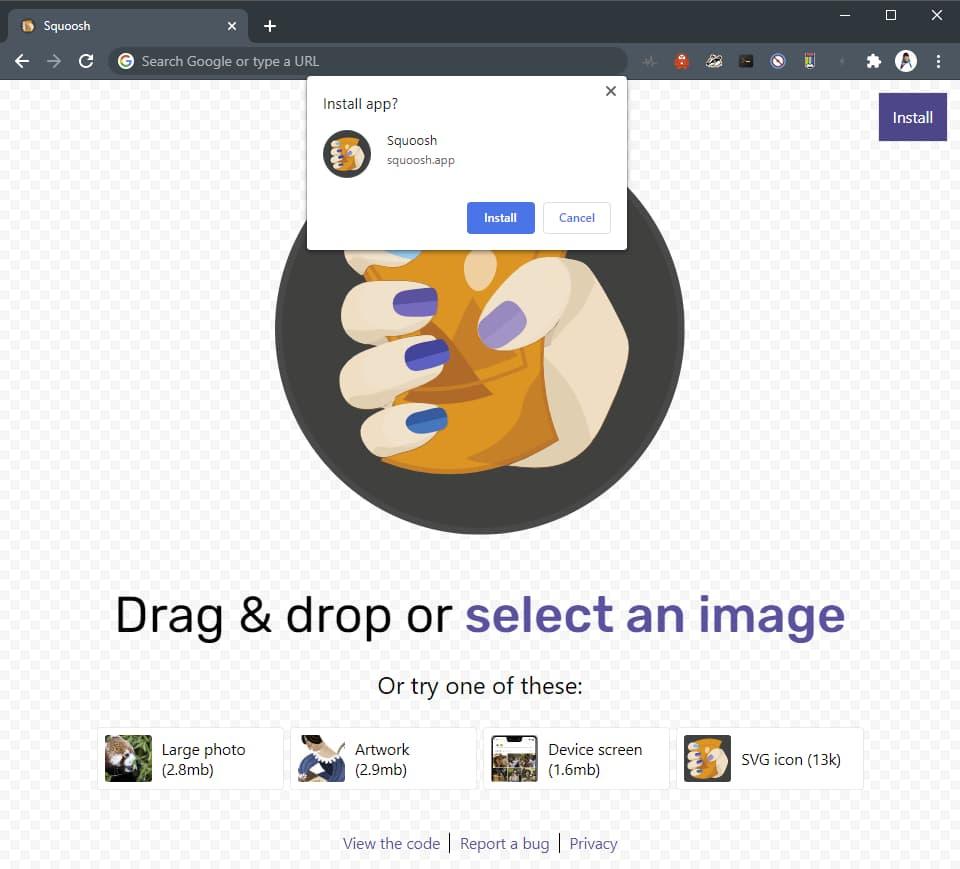This screenshot has width=960, height=869.
Task: Close the Squoosh tab
Action: [232, 26]
